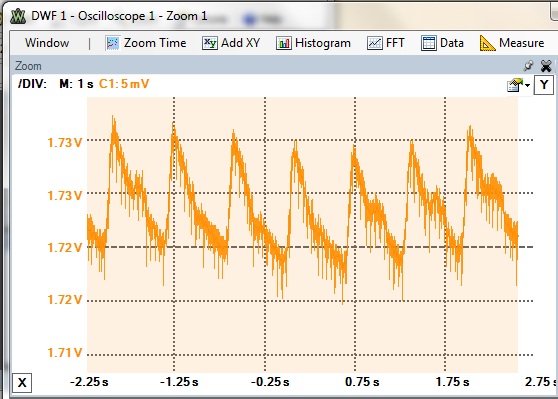Screen dimensions: 558x399
Task: Select the Zoom panel header title
Action: pos(28,66)
